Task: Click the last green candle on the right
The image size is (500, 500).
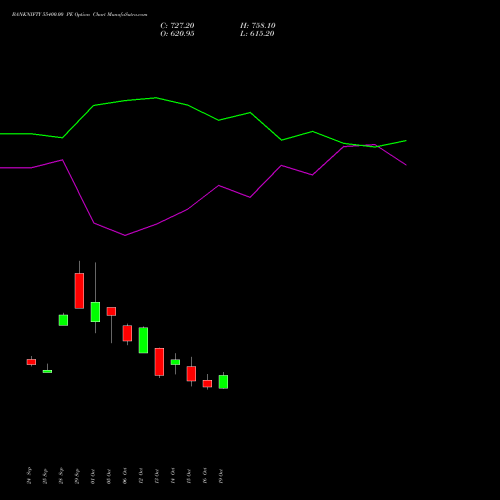Action: [x=223, y=382]
